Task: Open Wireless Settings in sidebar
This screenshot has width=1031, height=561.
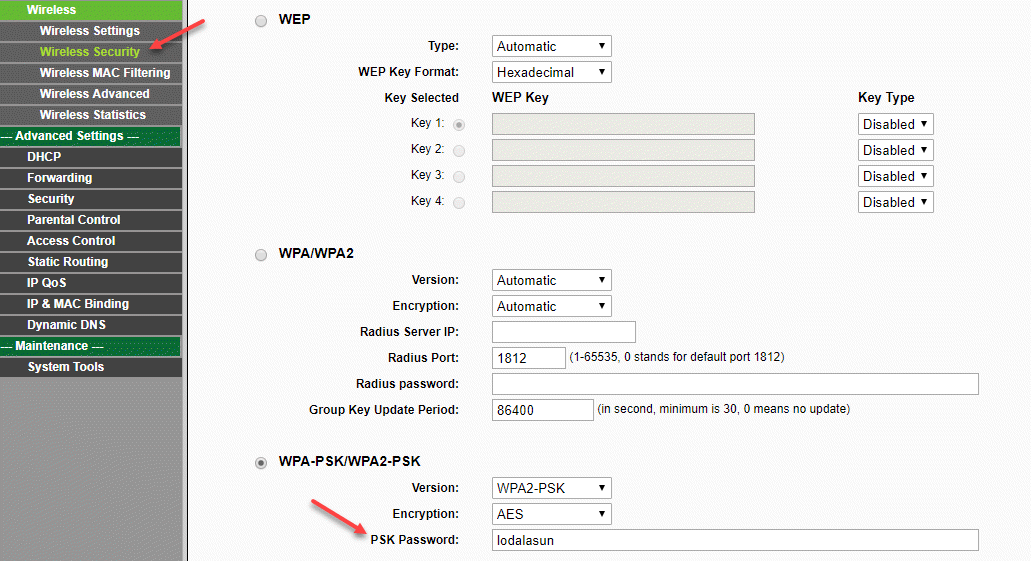Action: 90,31
